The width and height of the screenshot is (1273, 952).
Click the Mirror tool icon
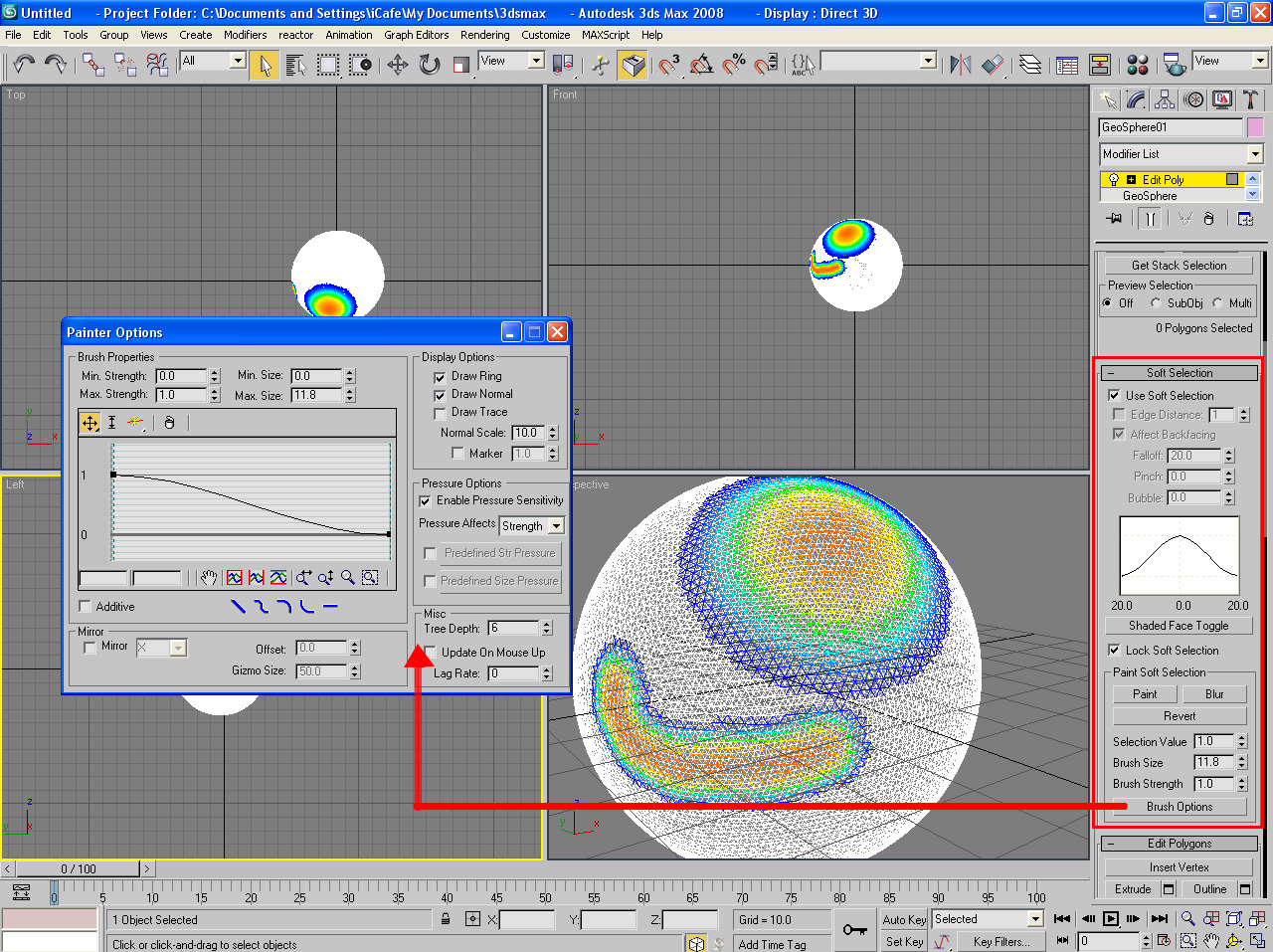pos(960,65)
